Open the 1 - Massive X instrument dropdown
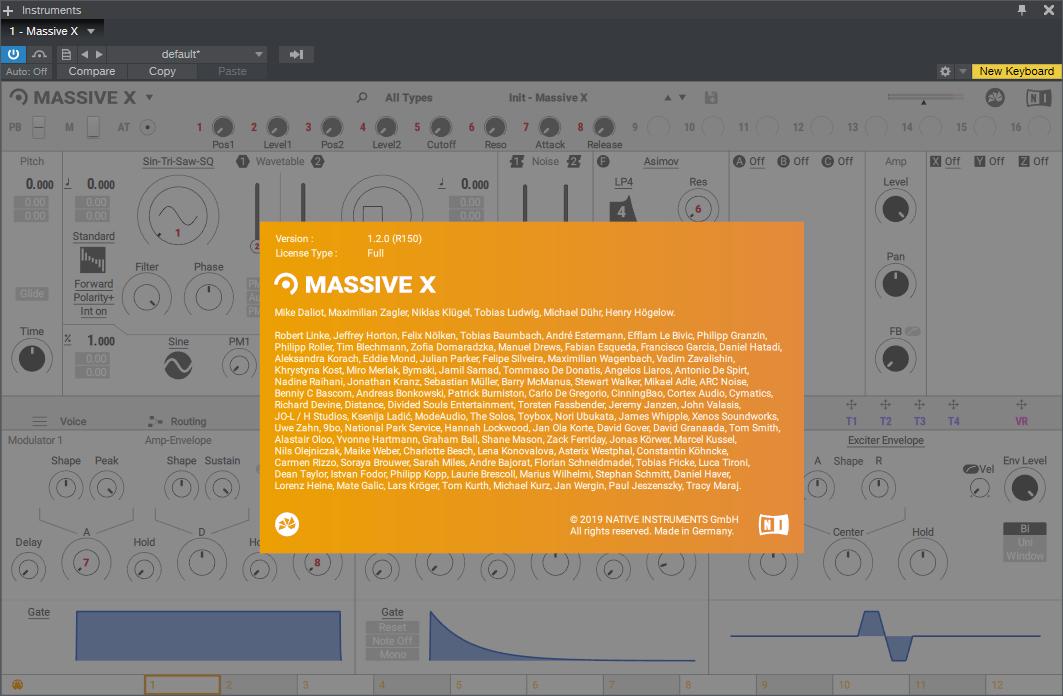 [x=90, y=31]
